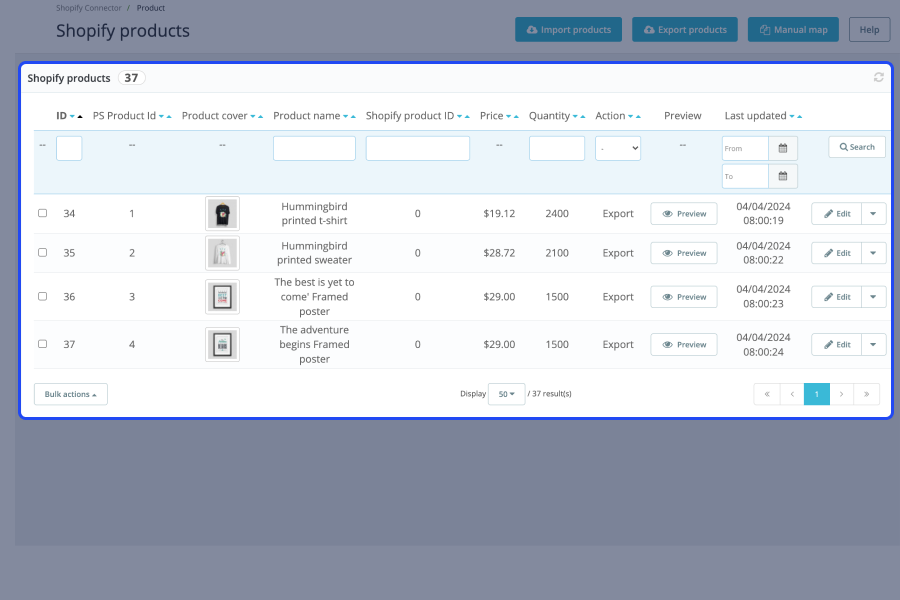Image resolution: width=900 pixels, height=600 pixels.
Task: Open the Help button
Action: pyautogui.click(x=869, y=29)
